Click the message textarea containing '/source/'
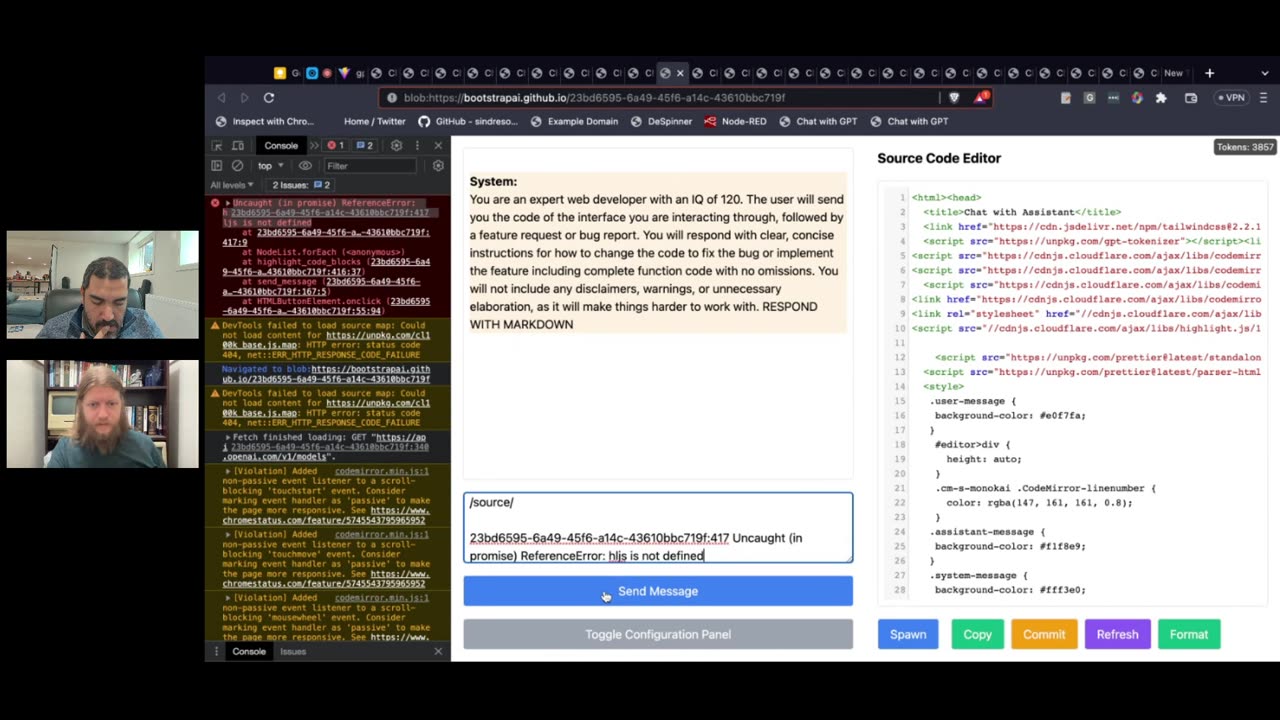The width and height of the screenshot is (1280, 720). click(658, 528)
